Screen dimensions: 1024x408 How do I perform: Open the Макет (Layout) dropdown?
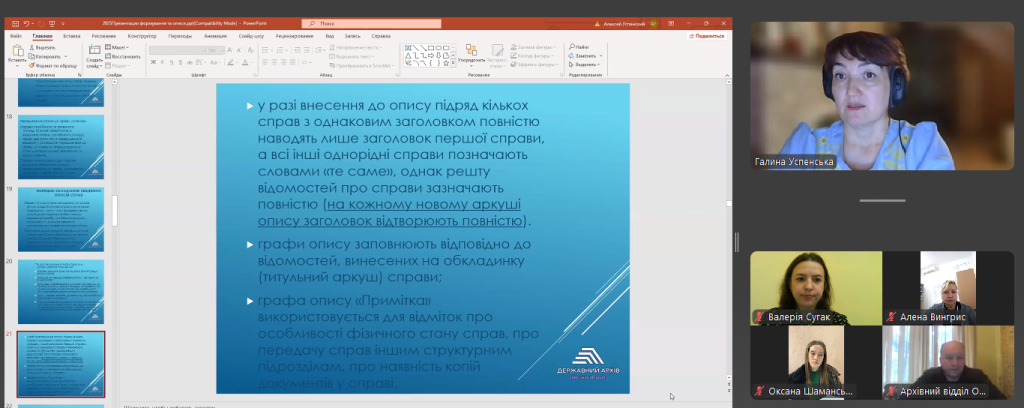pyautogui.click(x=118, y=47)
